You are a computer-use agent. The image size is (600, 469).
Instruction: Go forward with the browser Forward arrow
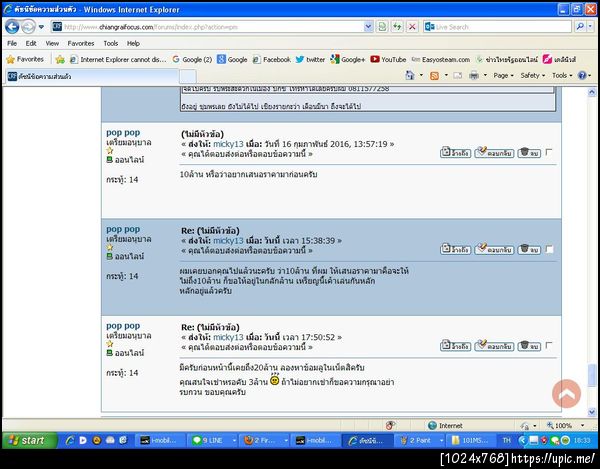(28, 27)
